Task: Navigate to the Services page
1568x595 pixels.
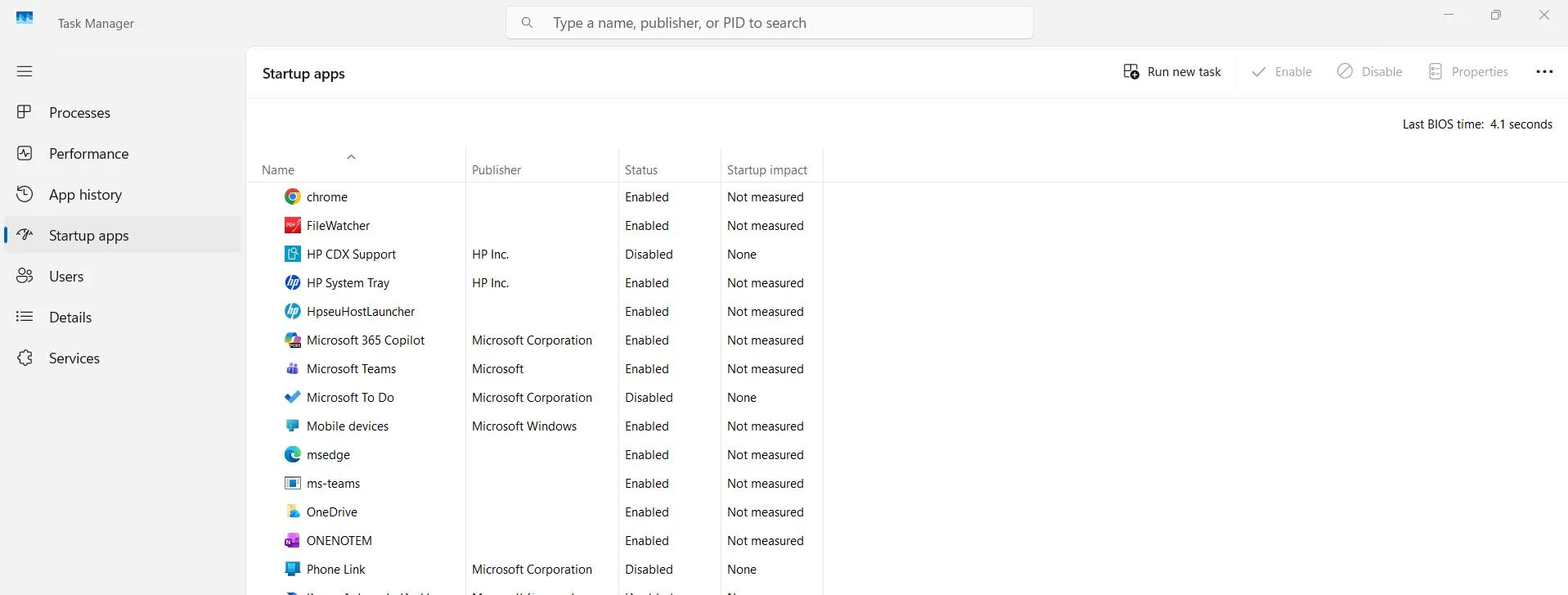Action: [x=123, y=358]
